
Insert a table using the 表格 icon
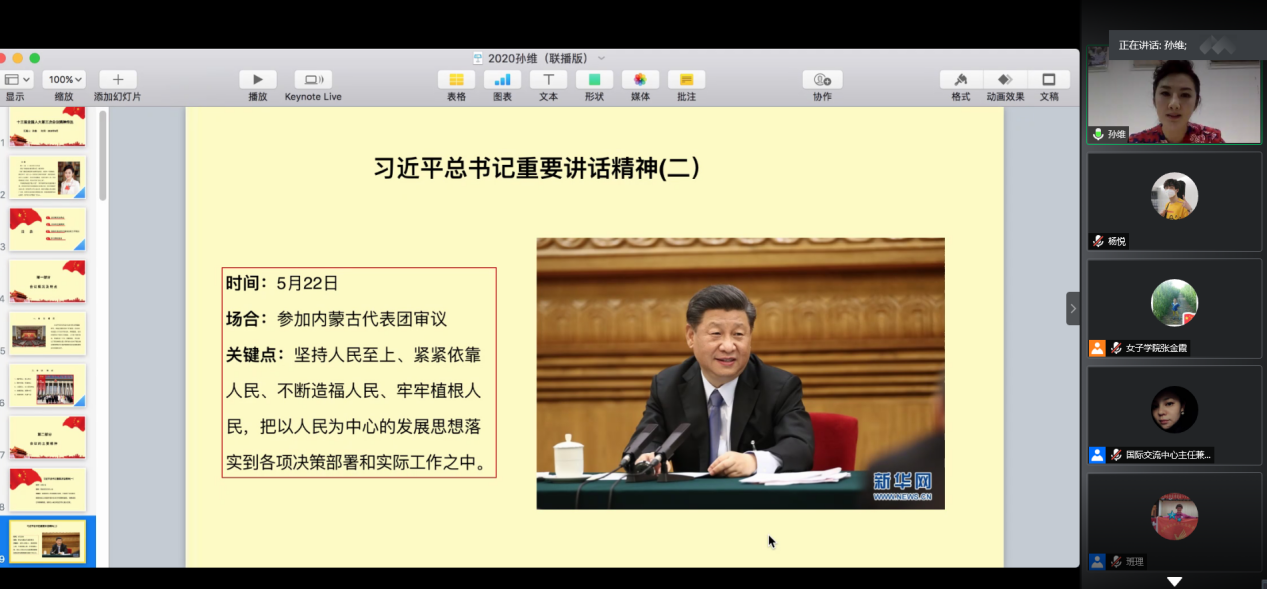click(456, 80)
